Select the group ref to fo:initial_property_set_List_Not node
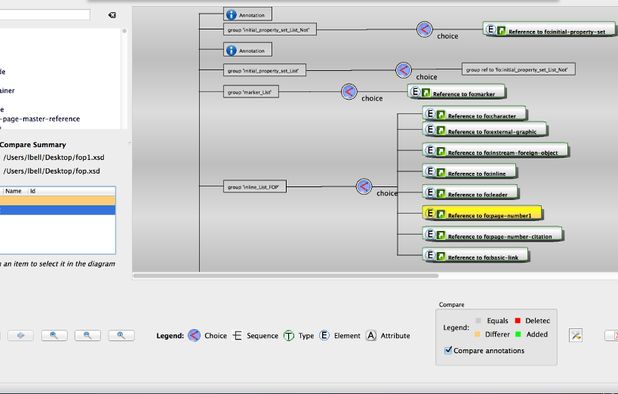618x394 pixels. [518, 69]
